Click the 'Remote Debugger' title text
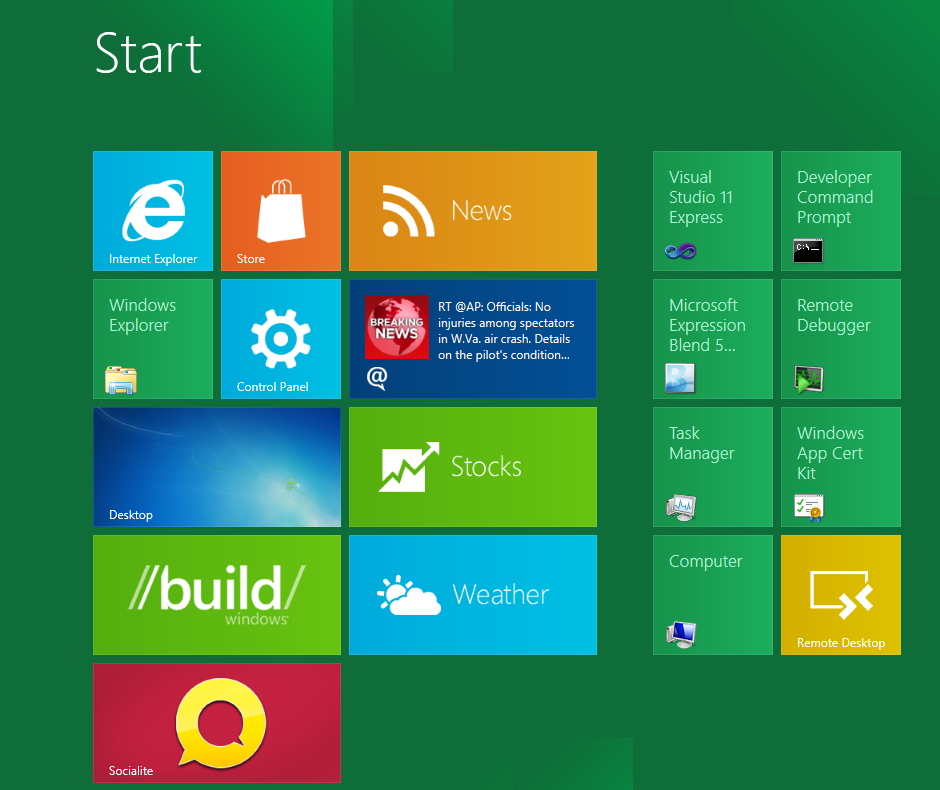This screenshot has width=940, height=790. 833,315
